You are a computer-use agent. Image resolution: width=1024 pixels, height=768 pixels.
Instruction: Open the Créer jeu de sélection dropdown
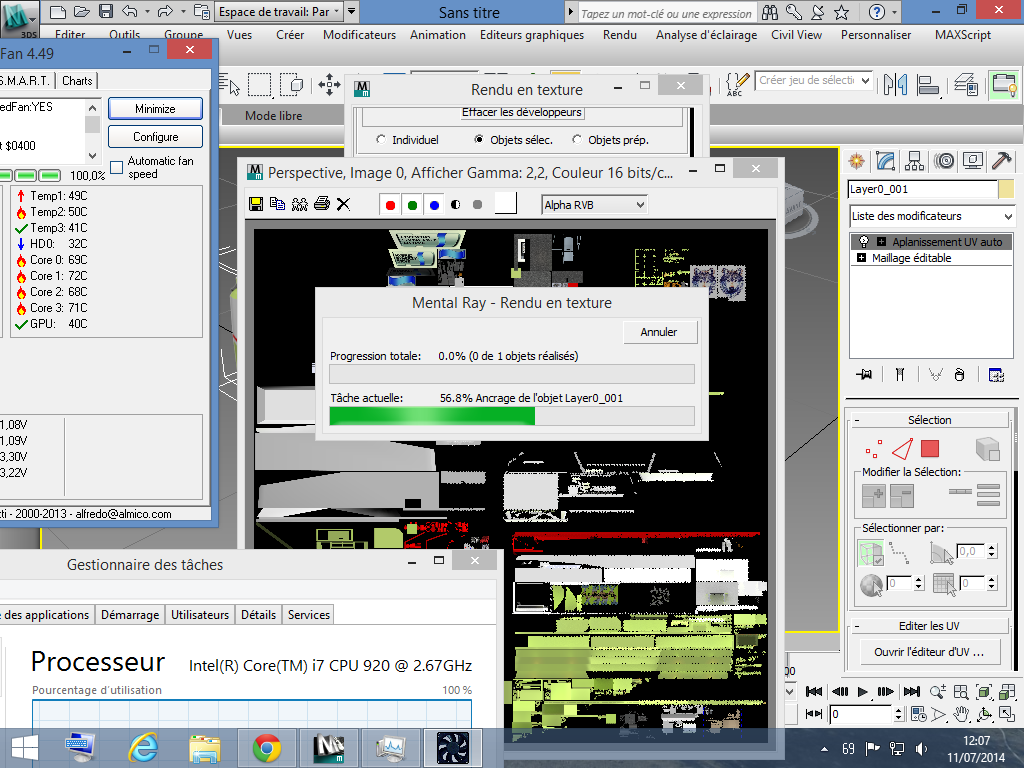click(814, 80)
